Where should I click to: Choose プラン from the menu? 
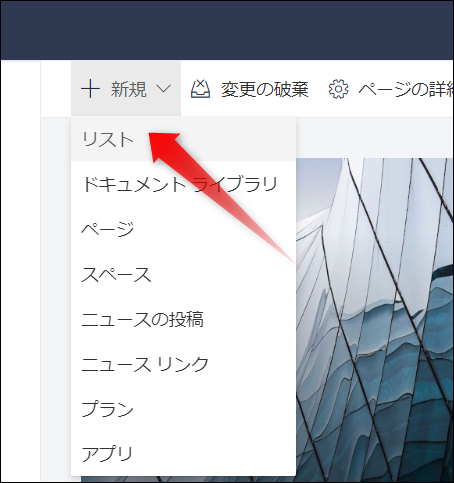coord(183,409)
